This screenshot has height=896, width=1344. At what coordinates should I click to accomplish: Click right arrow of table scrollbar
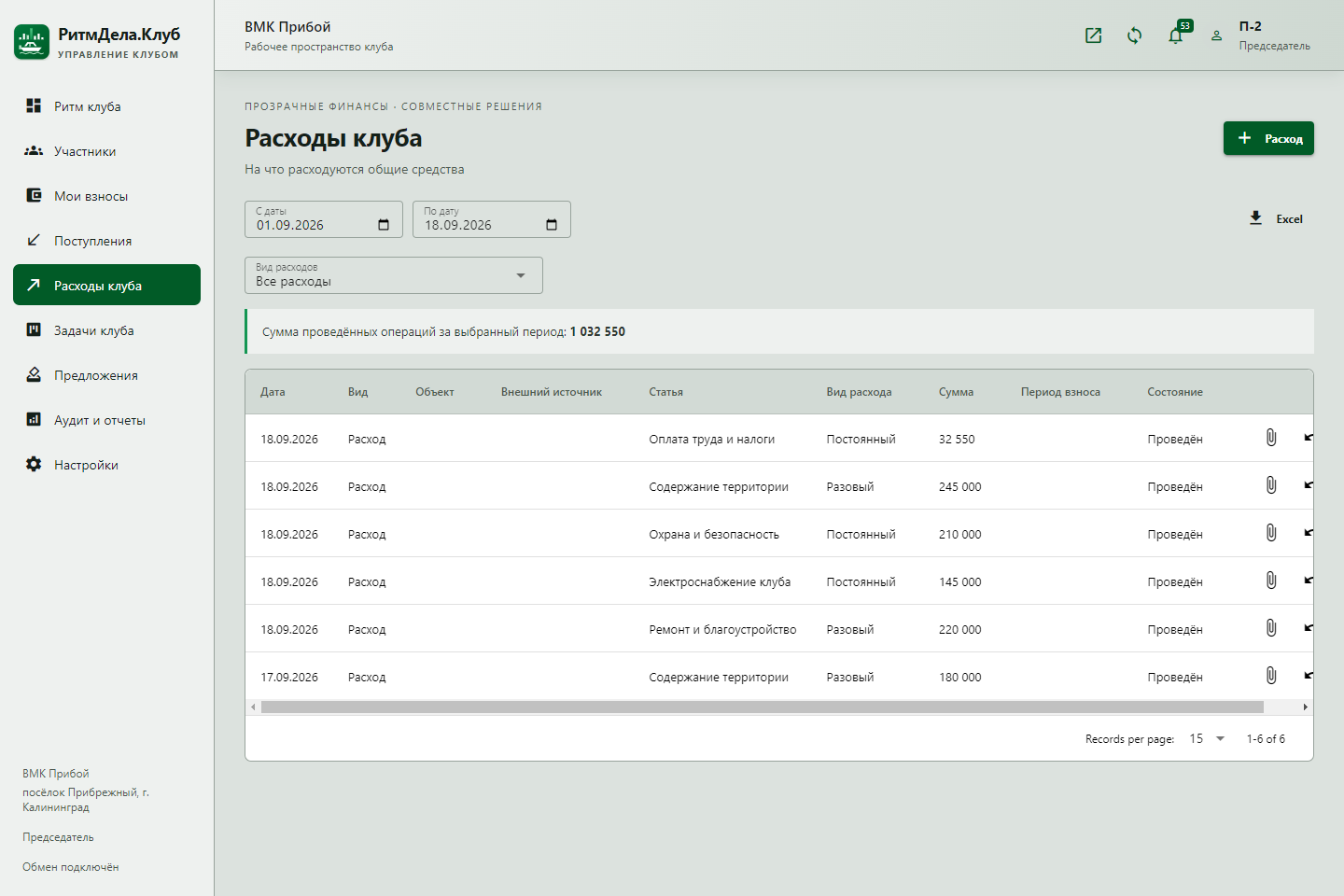1305,707
